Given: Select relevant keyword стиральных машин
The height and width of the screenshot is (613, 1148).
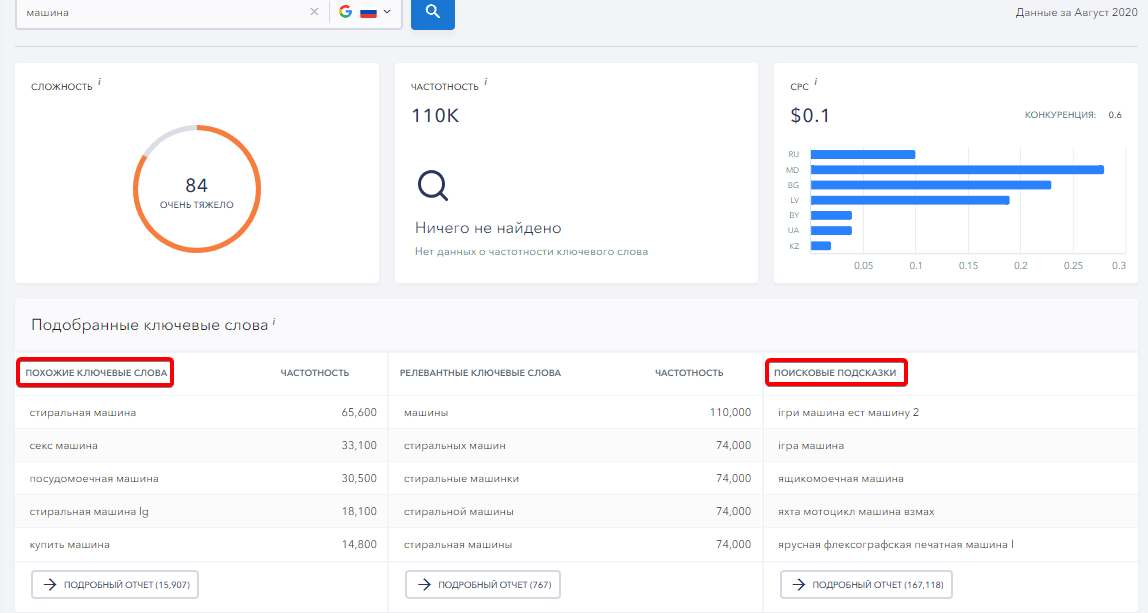Looking at the screenshot, I should point(455,445).
